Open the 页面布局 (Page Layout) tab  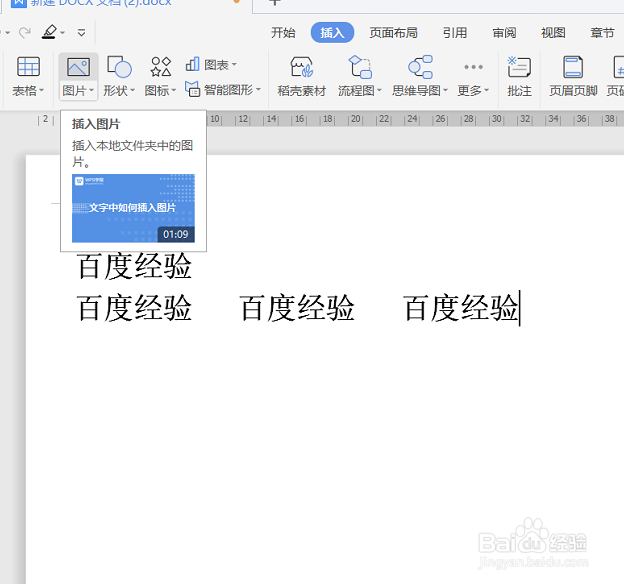[394, 33]
